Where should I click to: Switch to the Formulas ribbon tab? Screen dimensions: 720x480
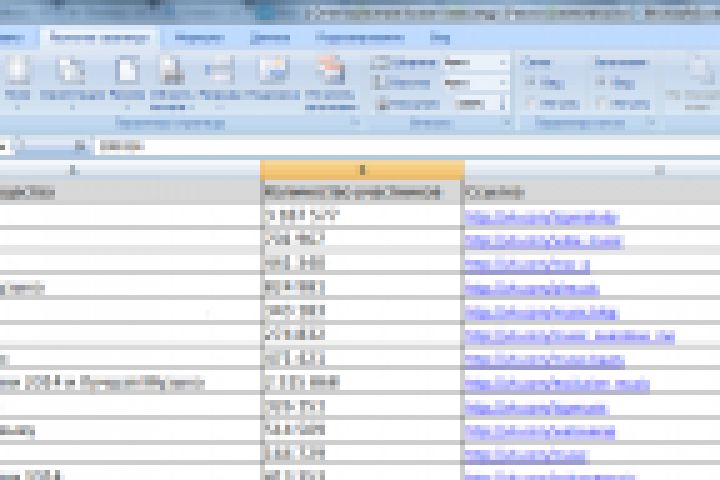click(200, 38)
